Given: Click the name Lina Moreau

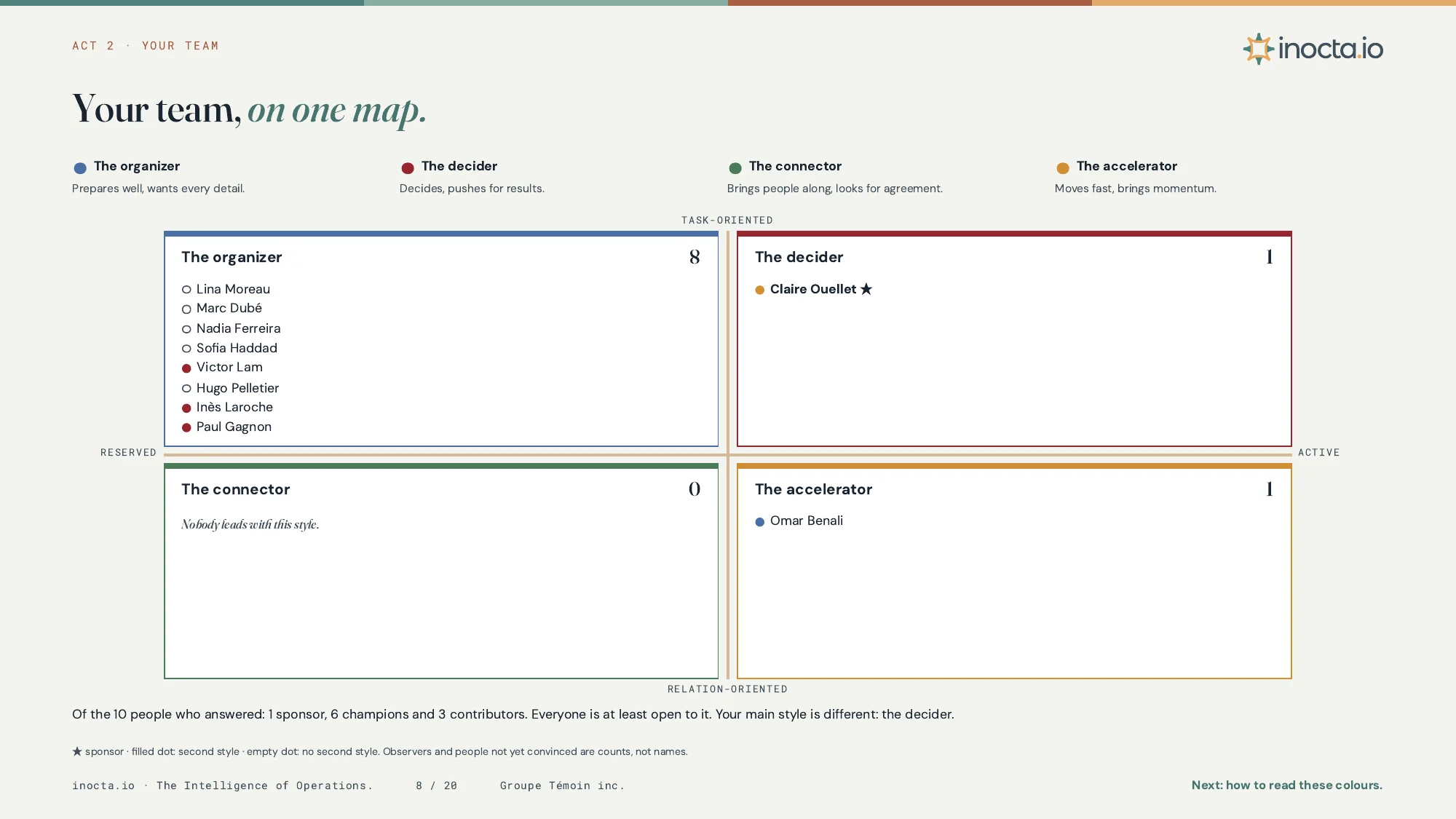Looking at the screenshot, I should pos(233,289).
